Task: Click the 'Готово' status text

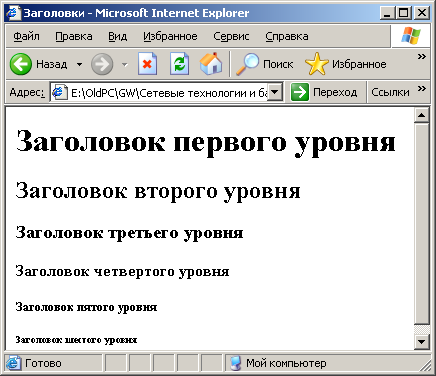Action: pyautogui.click(x=43, y=363)
